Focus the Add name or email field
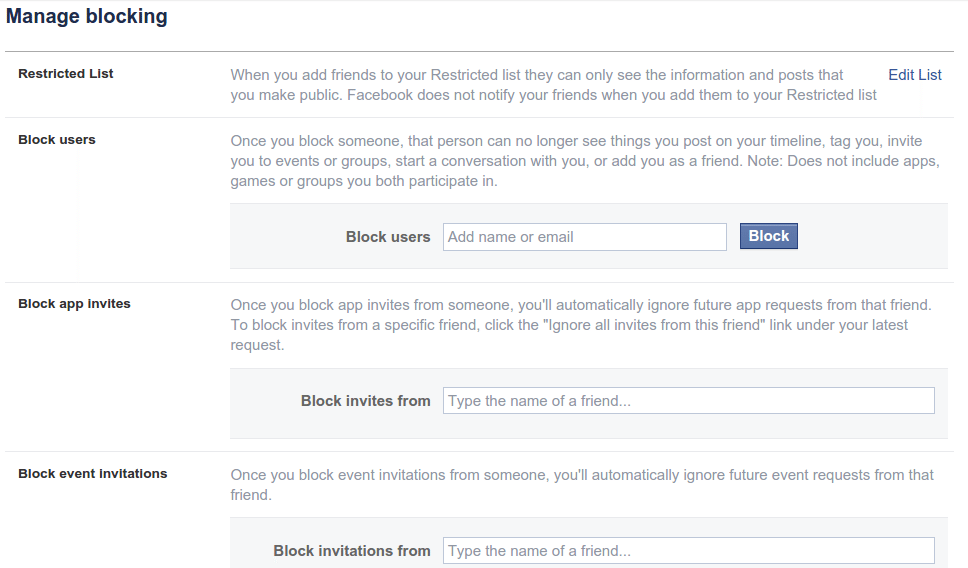Image resolution: width=968 pixels, height=568 pixels. 585,237
